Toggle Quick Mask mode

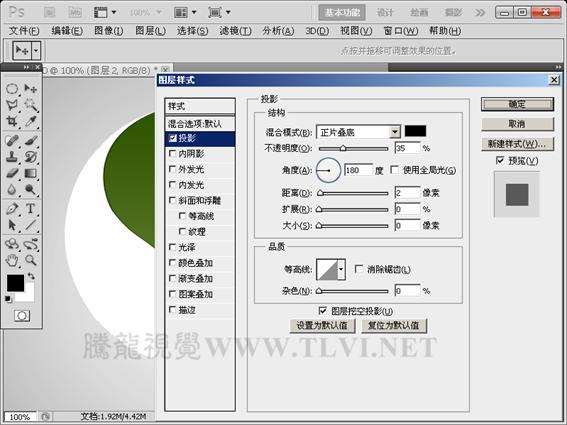click(x=22, y=316)
